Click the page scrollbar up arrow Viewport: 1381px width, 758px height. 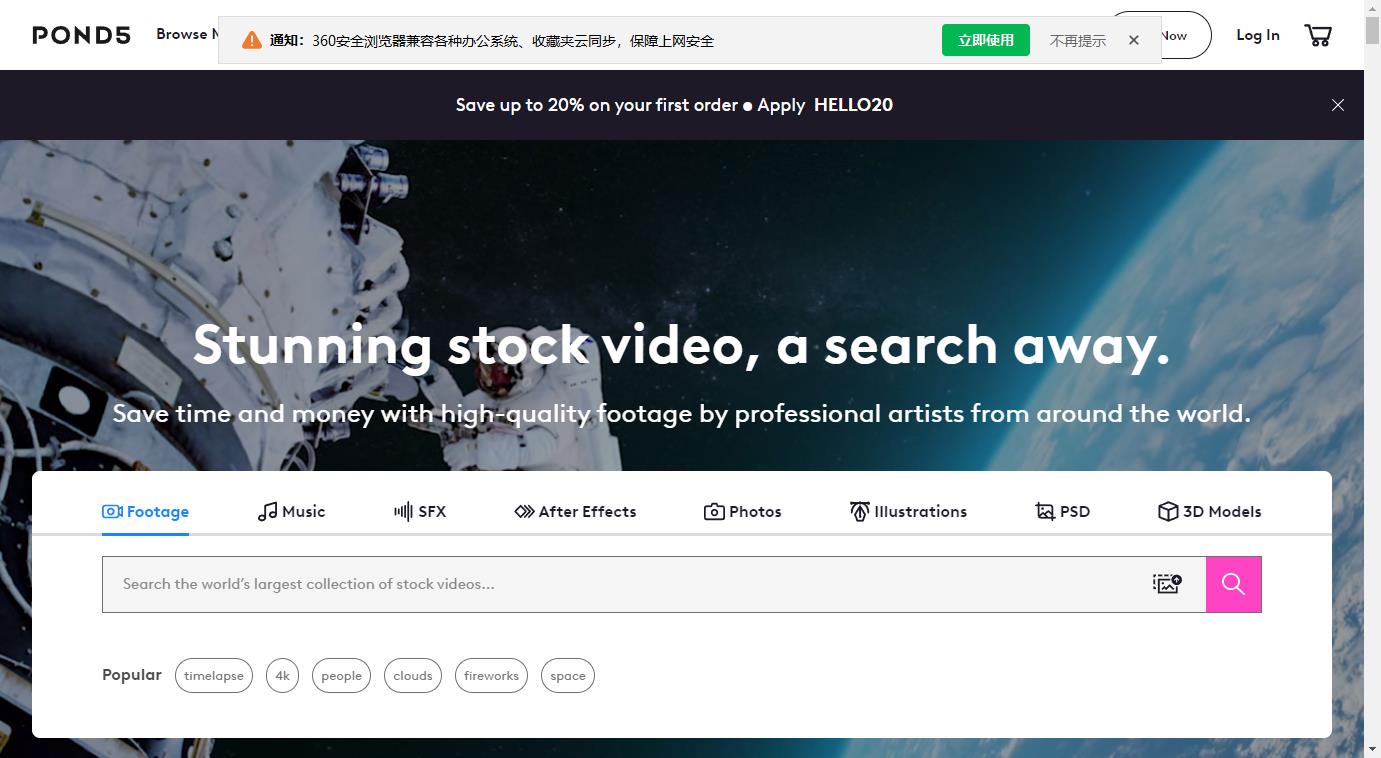pyautogui.click(x=1372, y=8)
